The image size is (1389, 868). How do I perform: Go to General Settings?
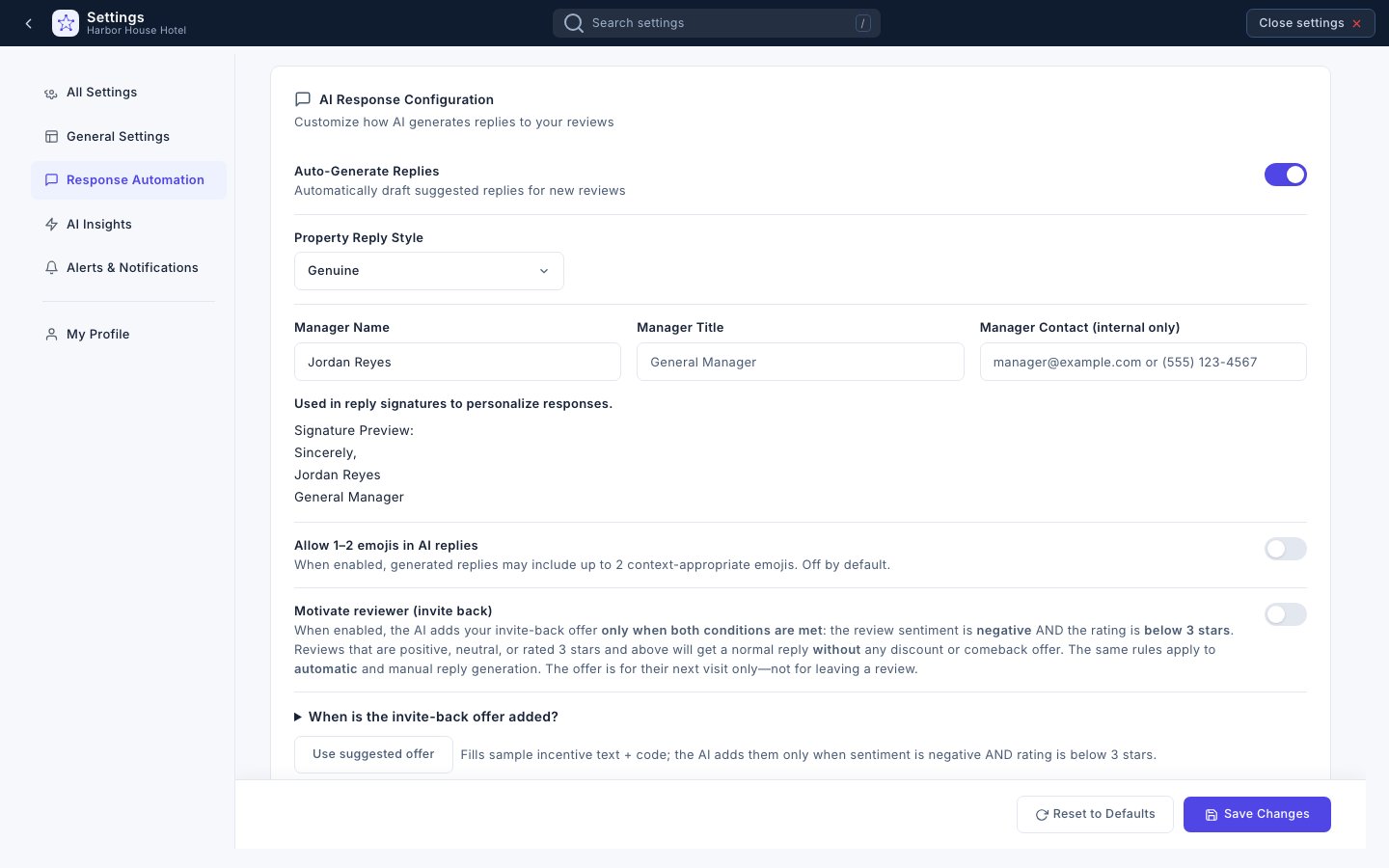[x=129, y=137]
